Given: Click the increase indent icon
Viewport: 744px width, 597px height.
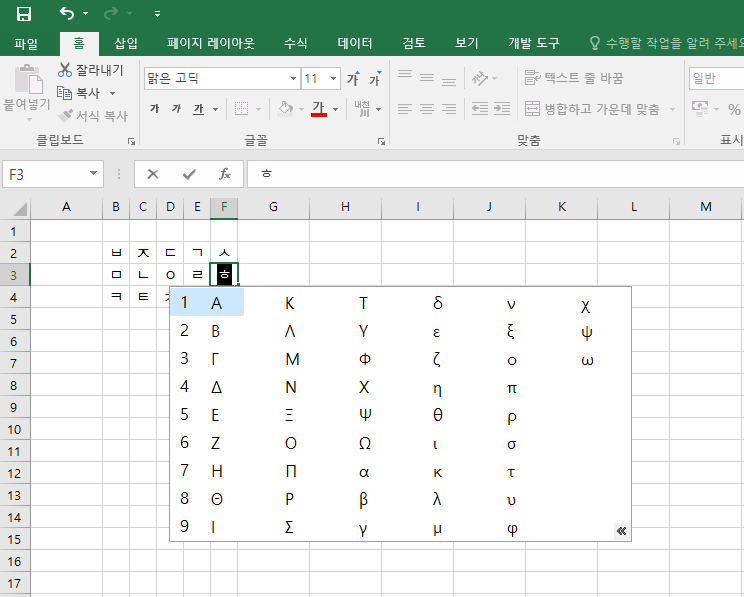Looking at the screenshot, I should click(502, 109).
